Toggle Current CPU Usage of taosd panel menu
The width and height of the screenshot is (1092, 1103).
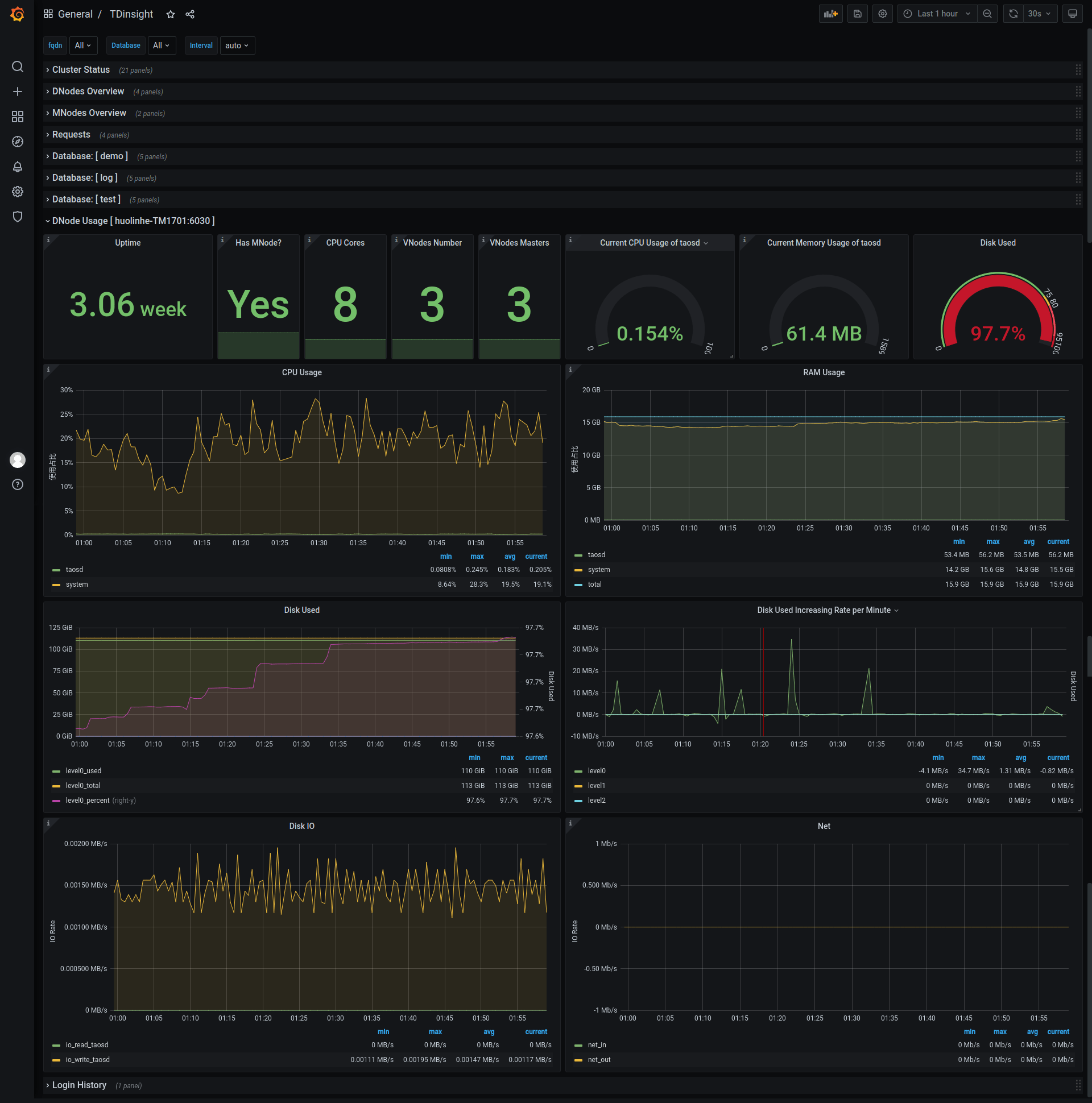[707, 242]
